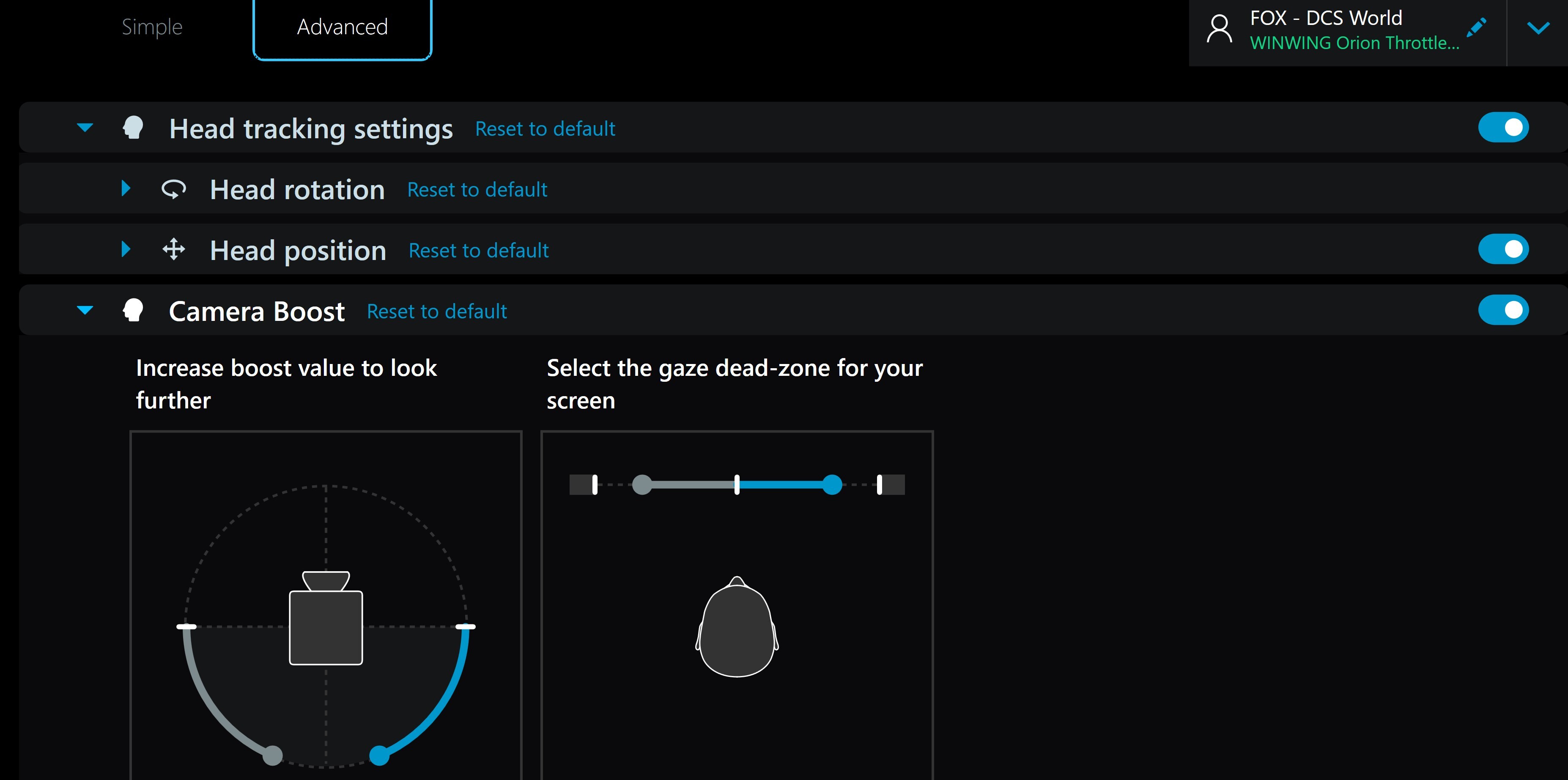Viewport: 1568px width, 780px height.
Task: Open the profile selection dropdown chevron
Action: [1538, 28]
